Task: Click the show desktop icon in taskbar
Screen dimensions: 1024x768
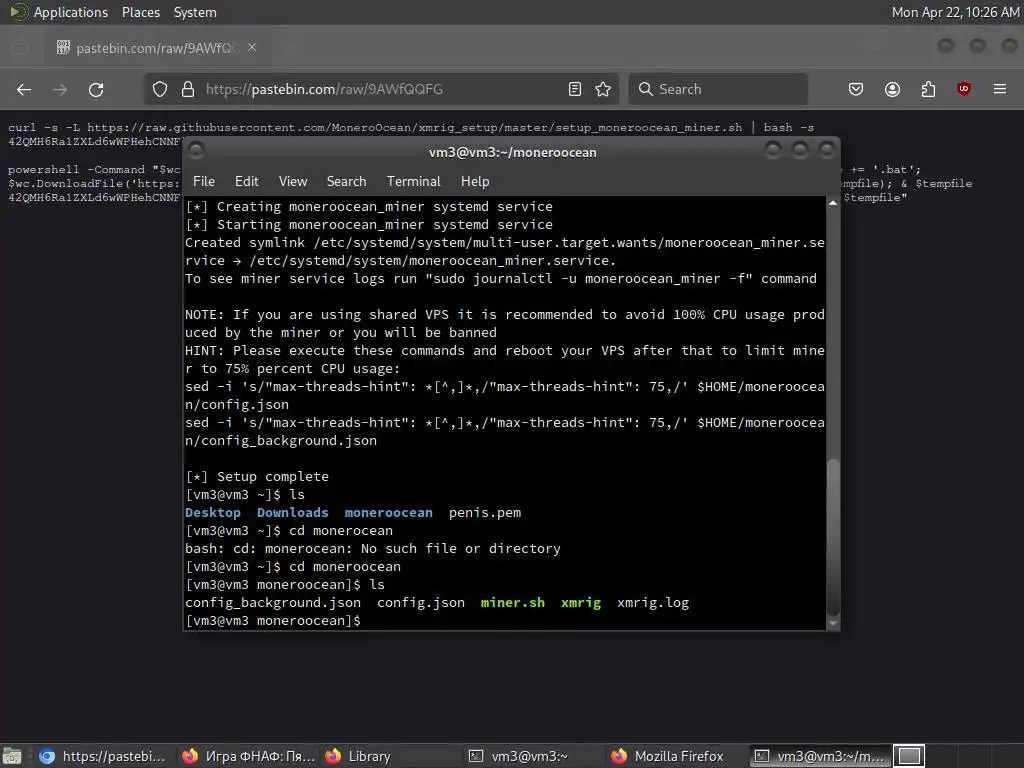Action: pos(12,756)
